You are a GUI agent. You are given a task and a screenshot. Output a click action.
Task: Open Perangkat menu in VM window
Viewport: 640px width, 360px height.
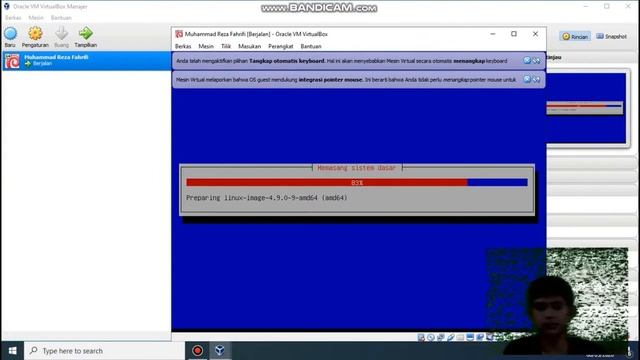pos(280,46)
